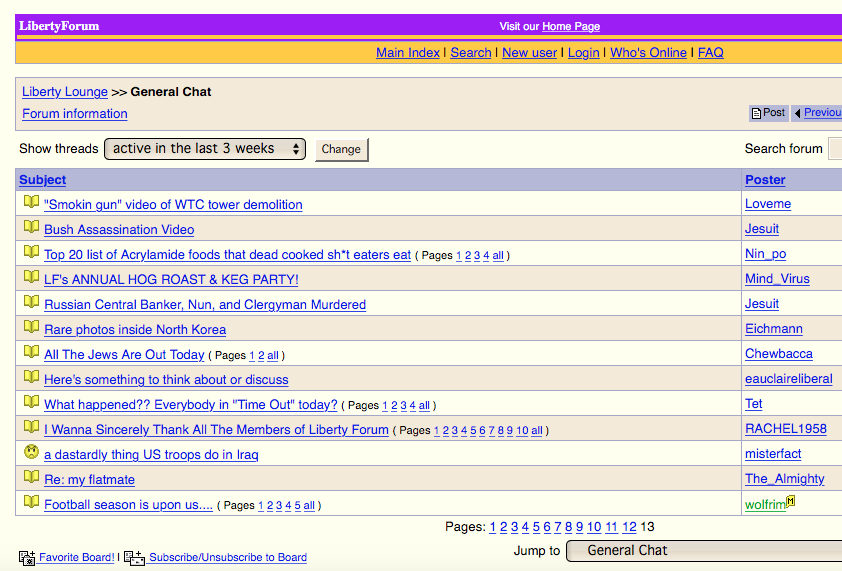View poster profile RACHEL1958
Viewport: 842px width, 571px height.
(785, 429)
